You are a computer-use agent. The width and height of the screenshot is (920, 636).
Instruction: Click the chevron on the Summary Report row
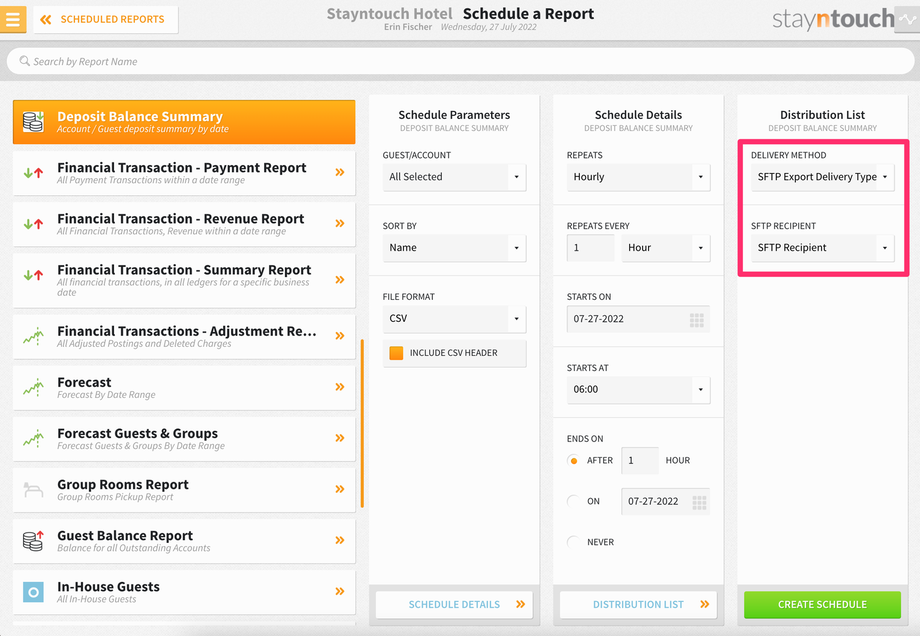[x=340, y=280]
